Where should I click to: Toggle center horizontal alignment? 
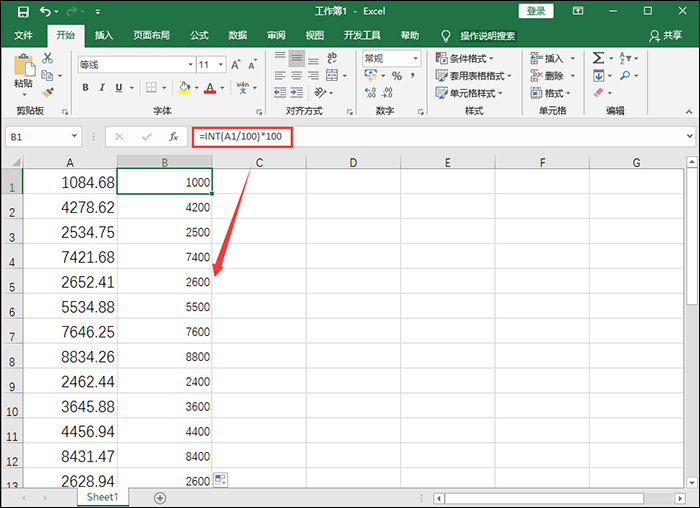[x=297, y=75]
